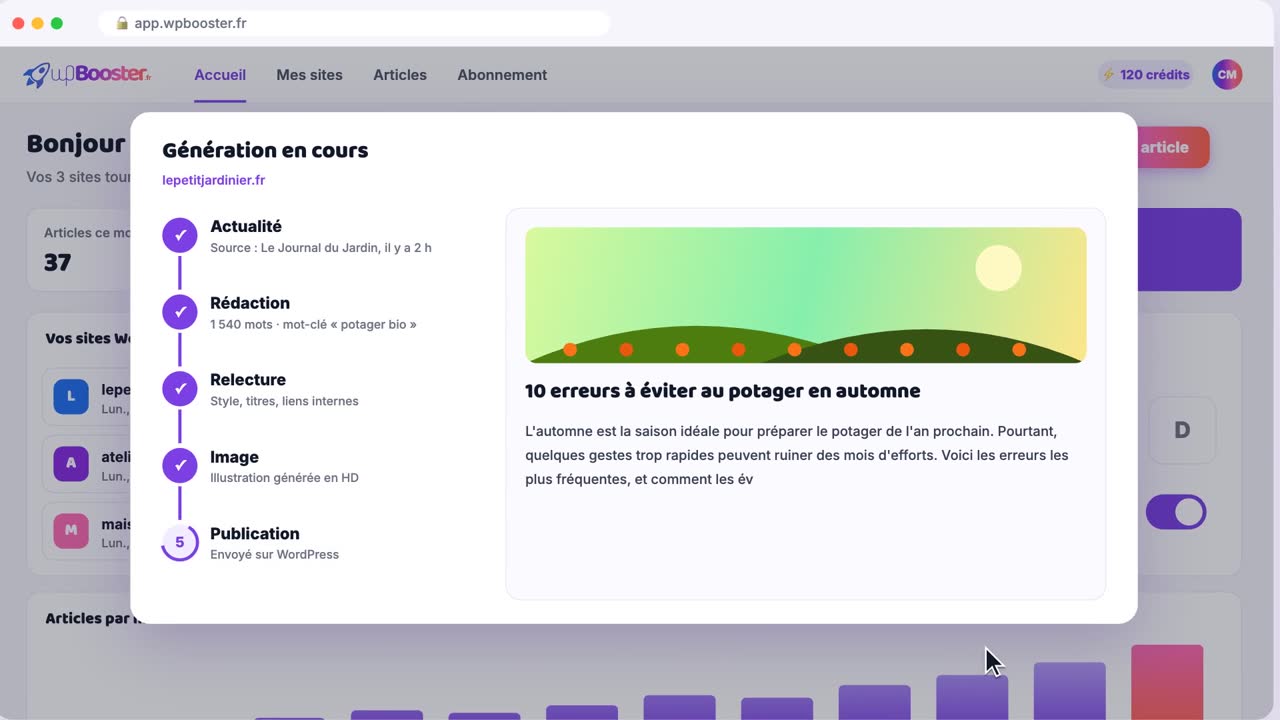This screenshot has width=1280, height=720.
Task: Click the partially hidden article button
Action: tap(1173, 147)
